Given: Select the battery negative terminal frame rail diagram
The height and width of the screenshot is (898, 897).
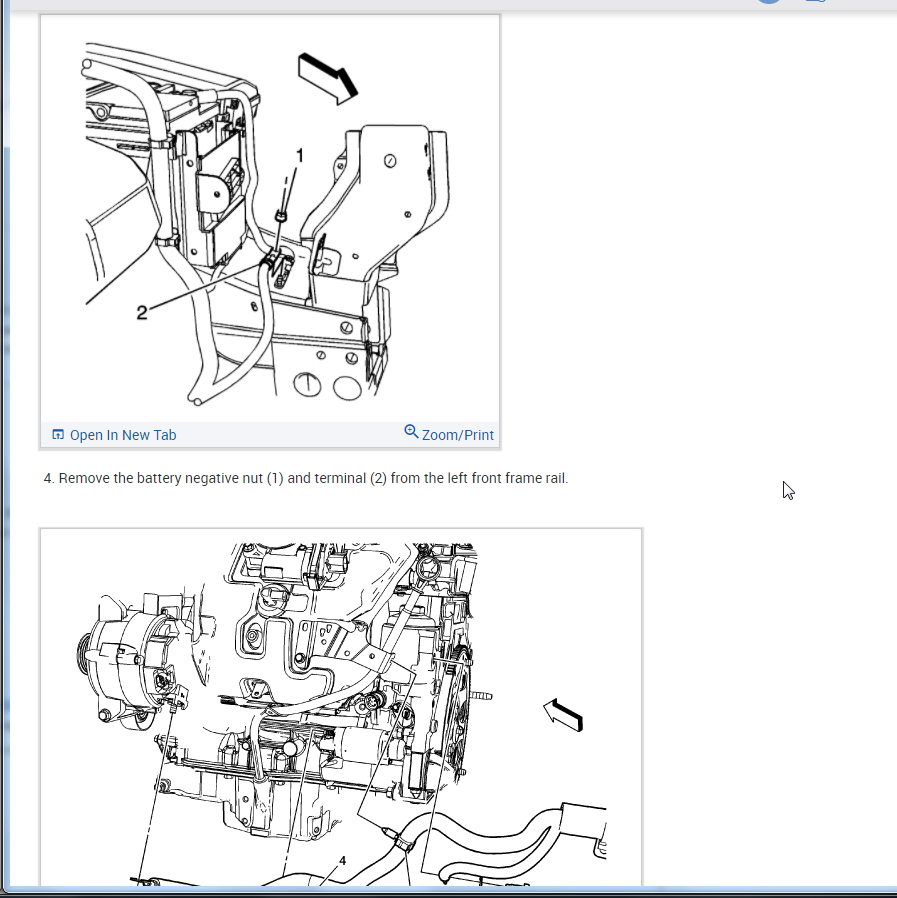Looking at the screenshot, I should (270, 219).
